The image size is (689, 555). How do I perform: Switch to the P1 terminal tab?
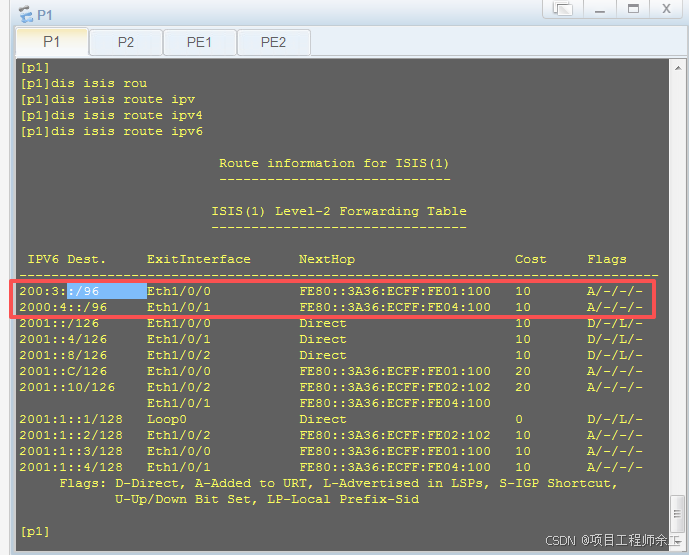pos(52,42)
